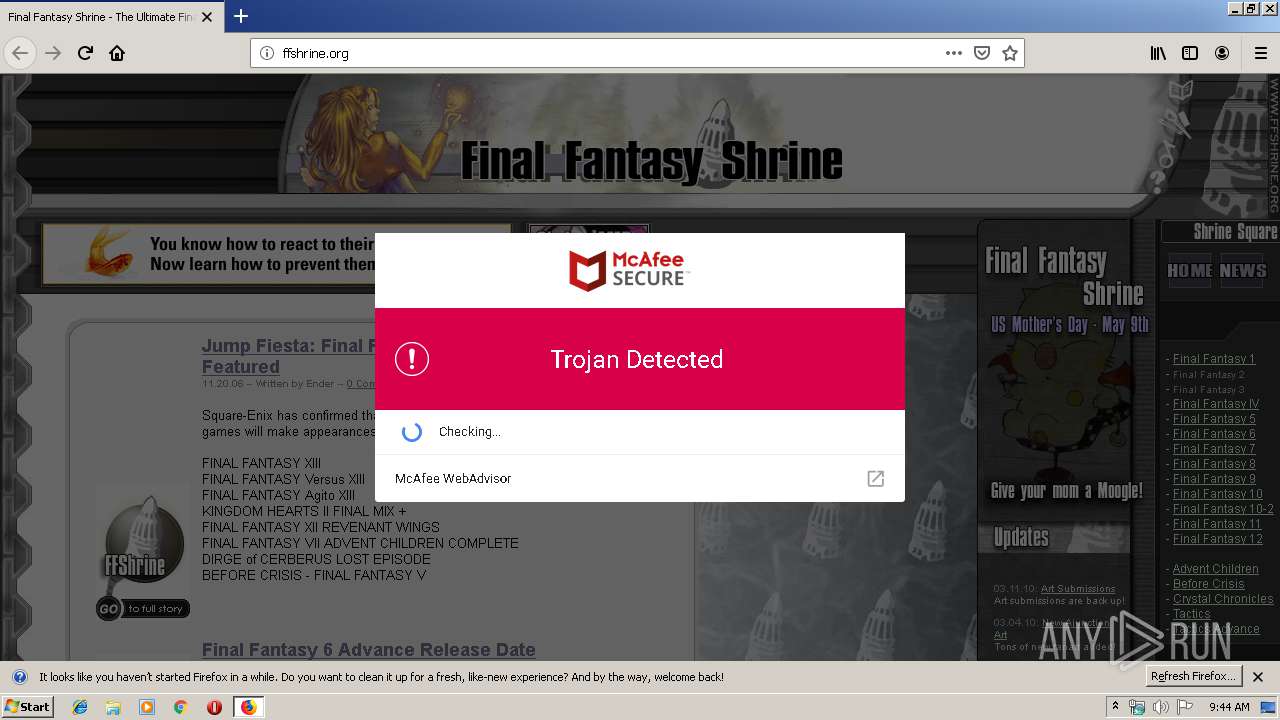Click McAfee WebAdvisor text in popup
The width and height of the screenshot is (1280, 720).
tap(453, 478)
